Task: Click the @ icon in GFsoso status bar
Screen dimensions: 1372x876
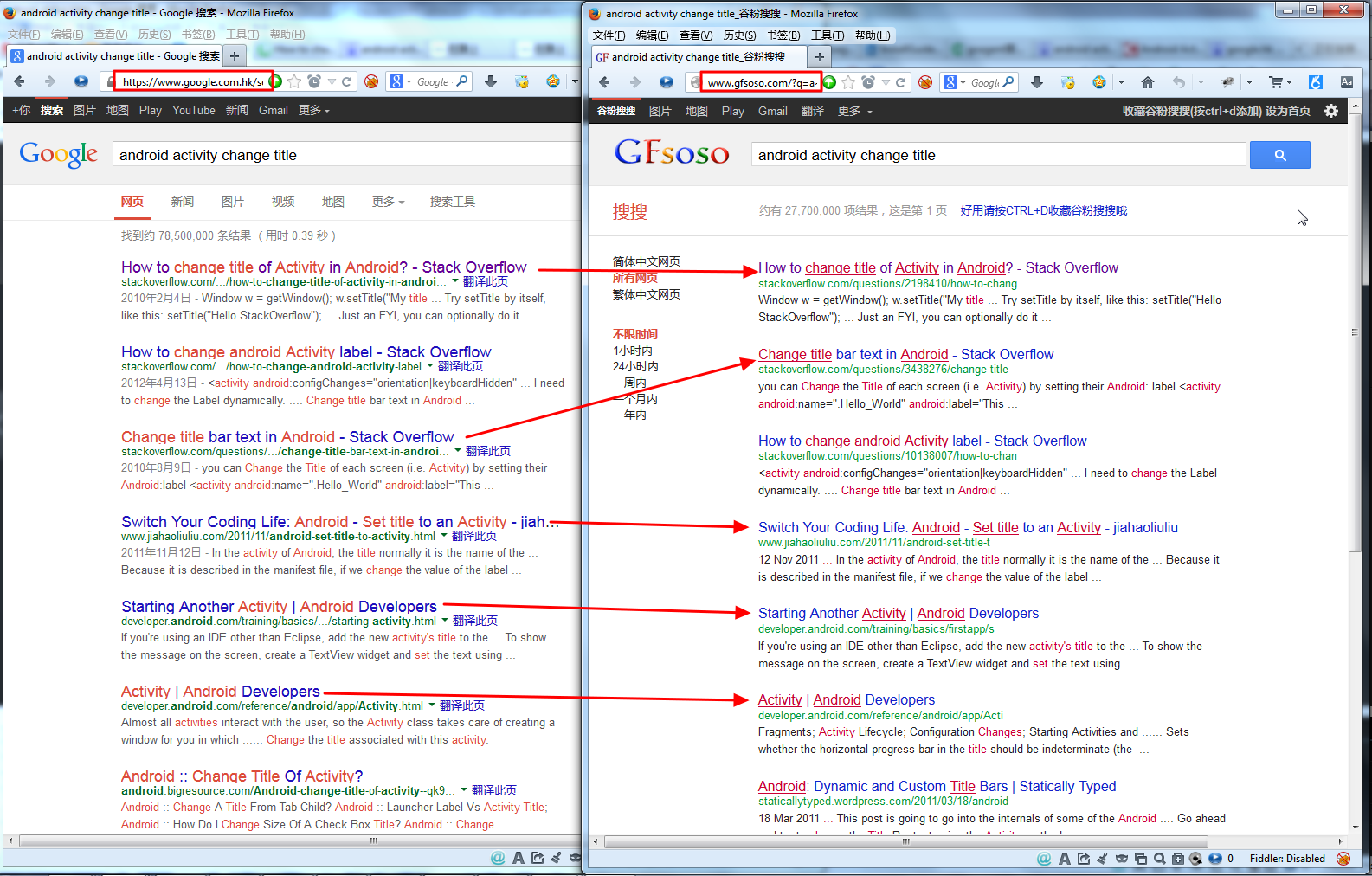Action: click(x=1044, y=859)
